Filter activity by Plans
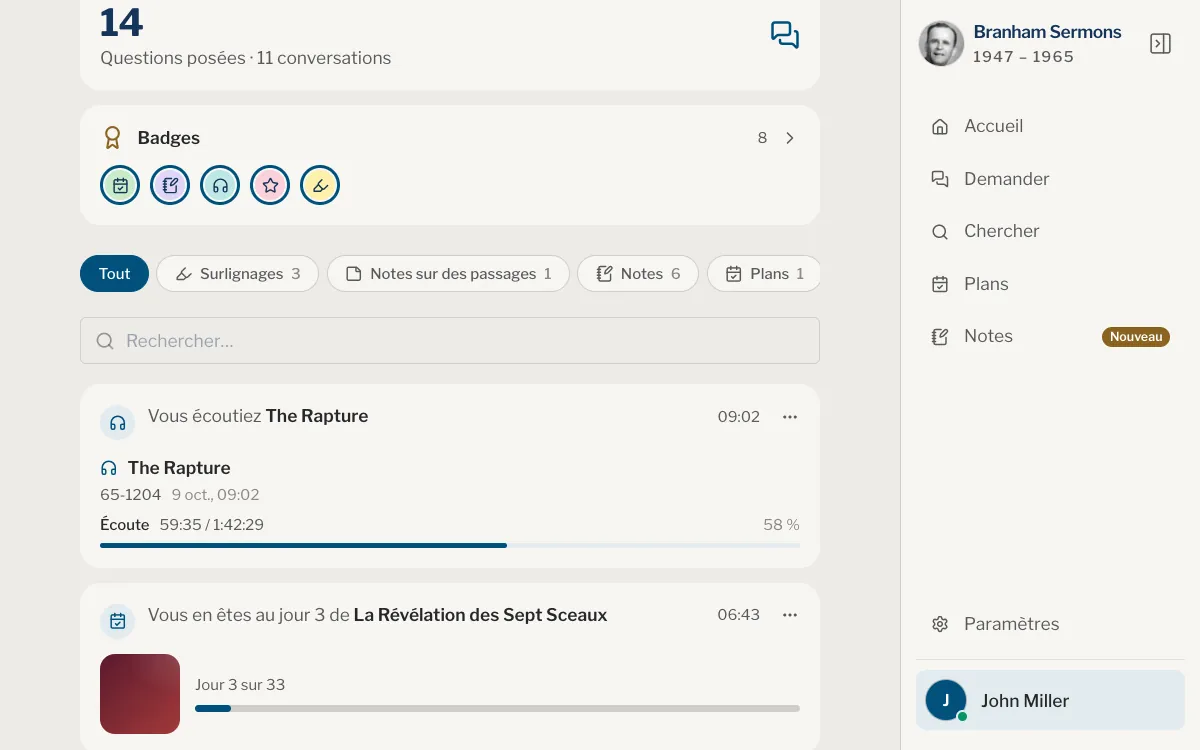 pyautogui.click(x=764, y=274)
